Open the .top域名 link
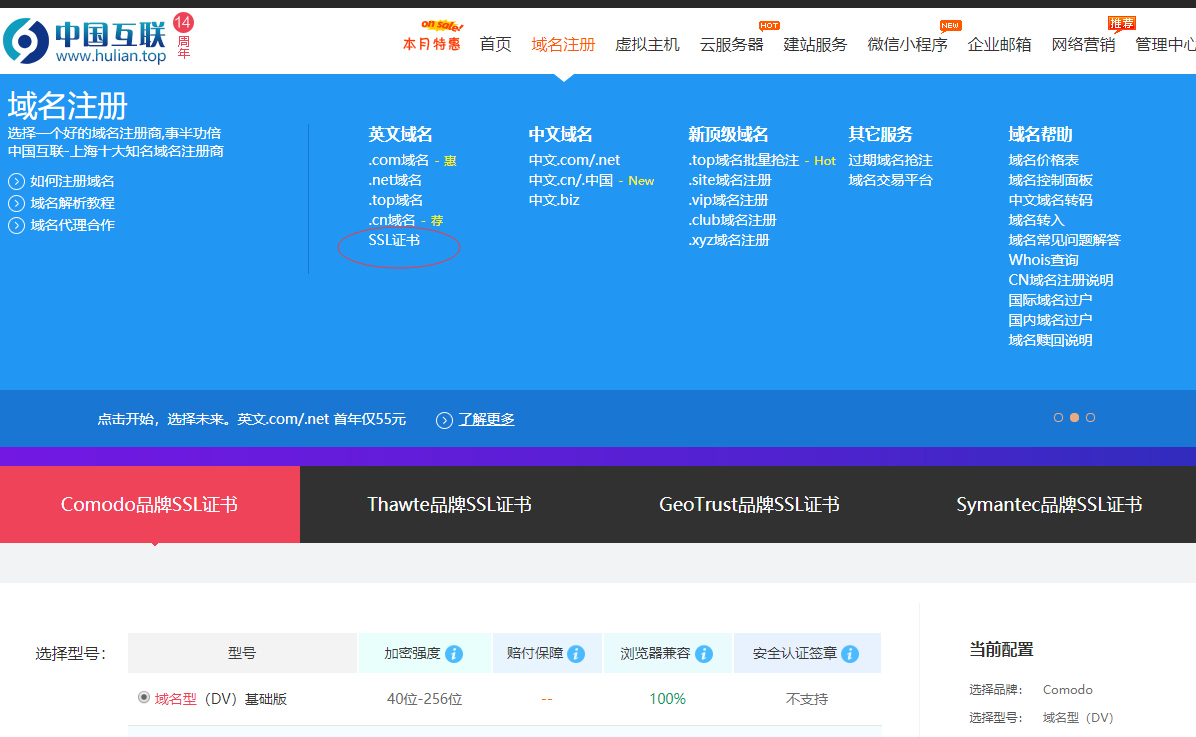1196x737 pixels. pos(395,200)
